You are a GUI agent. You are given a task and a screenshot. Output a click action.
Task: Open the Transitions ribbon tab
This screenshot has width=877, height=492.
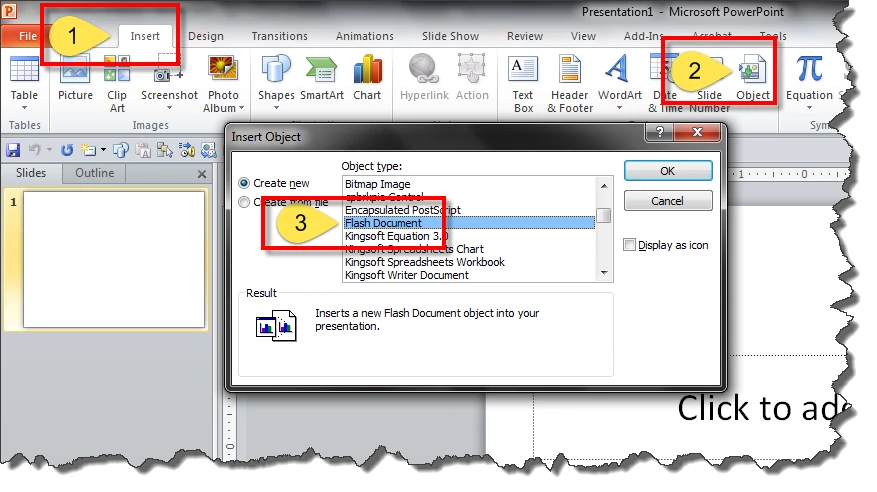click(280, 36)
